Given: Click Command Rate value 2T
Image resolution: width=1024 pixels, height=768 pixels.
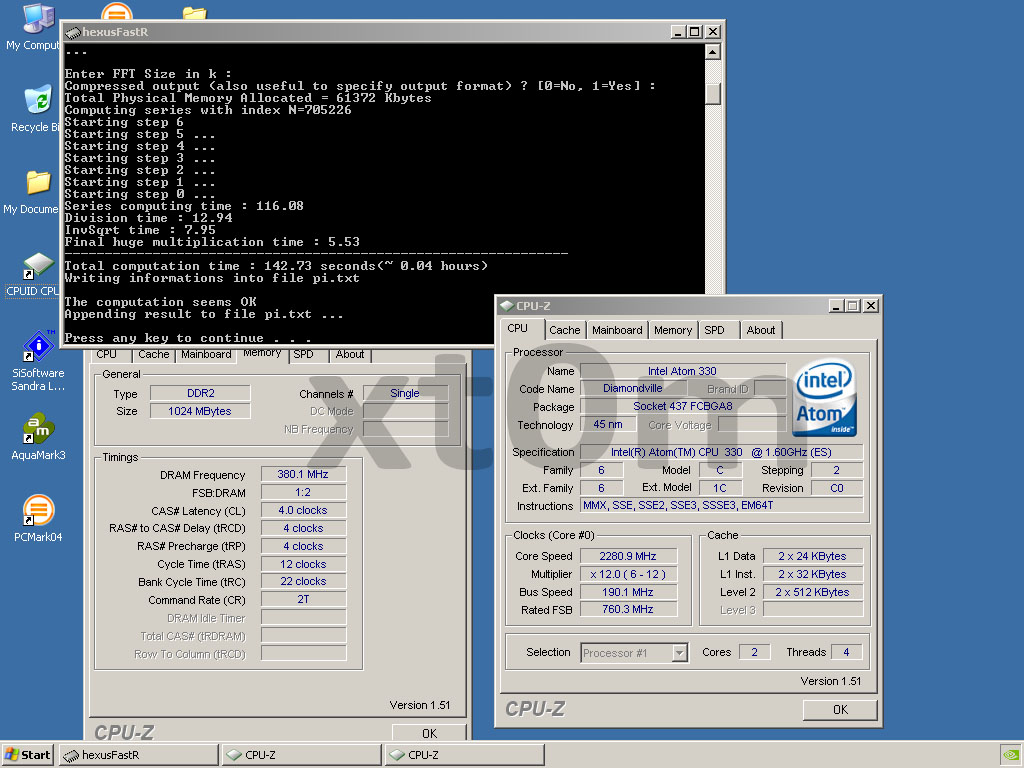Looking at the screenshot, I should pyautogui.click(x=303, y=600).
